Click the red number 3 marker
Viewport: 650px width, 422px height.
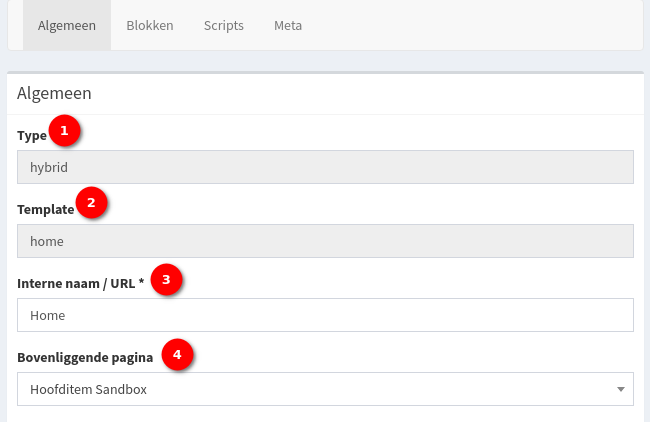pyautogui.click(x=167, y=279)
